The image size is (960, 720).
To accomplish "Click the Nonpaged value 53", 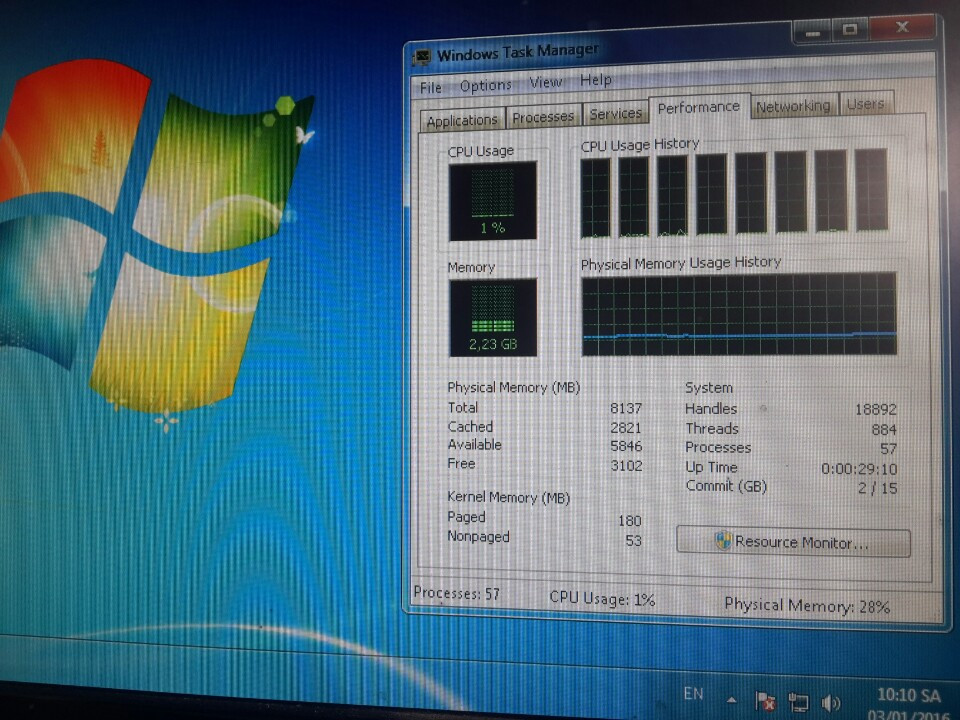I will pyautogui.click(x=633, y=541).
